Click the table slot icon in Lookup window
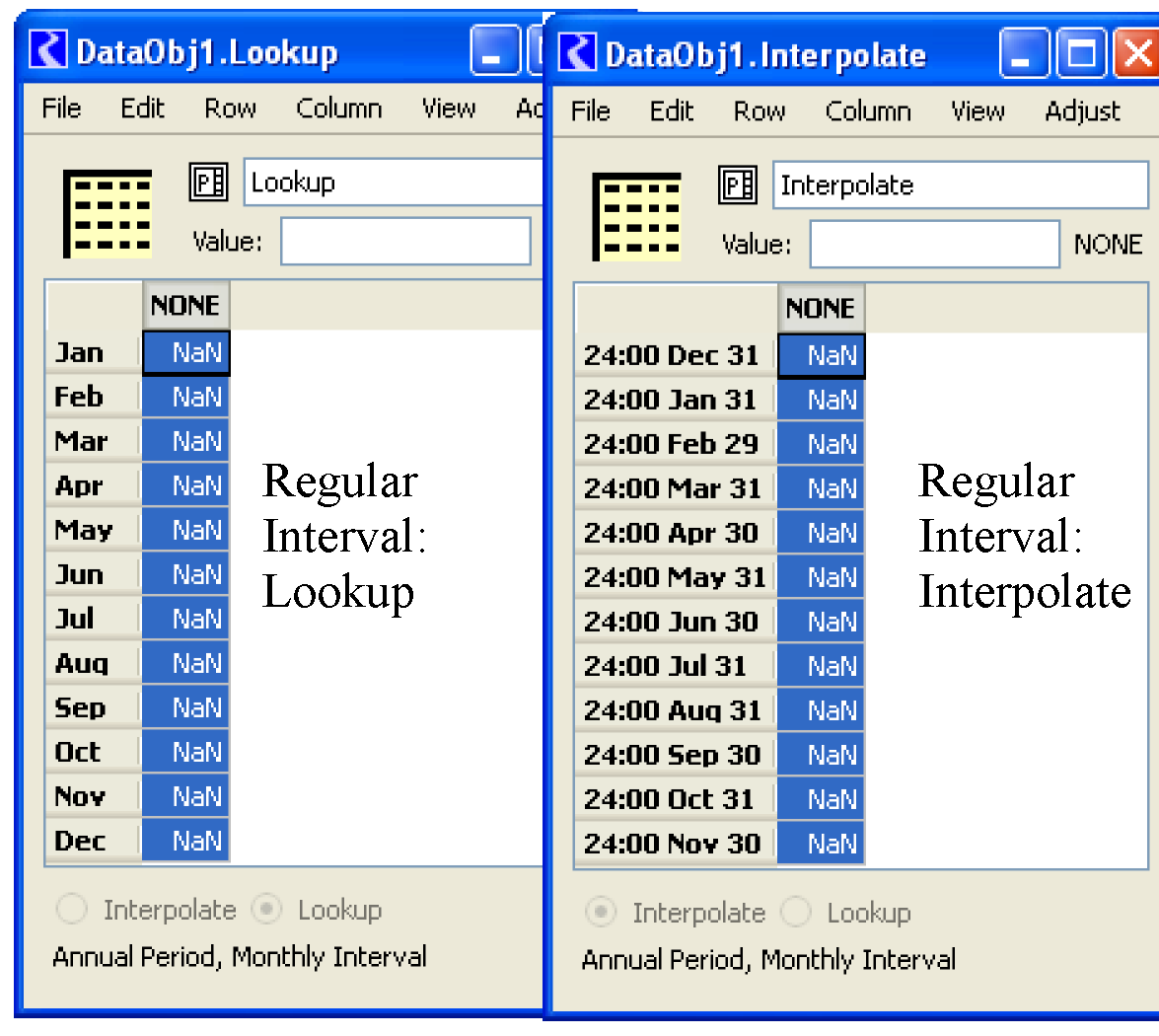The height and width of the screenshot is (1036, 1159). point(108,213)
